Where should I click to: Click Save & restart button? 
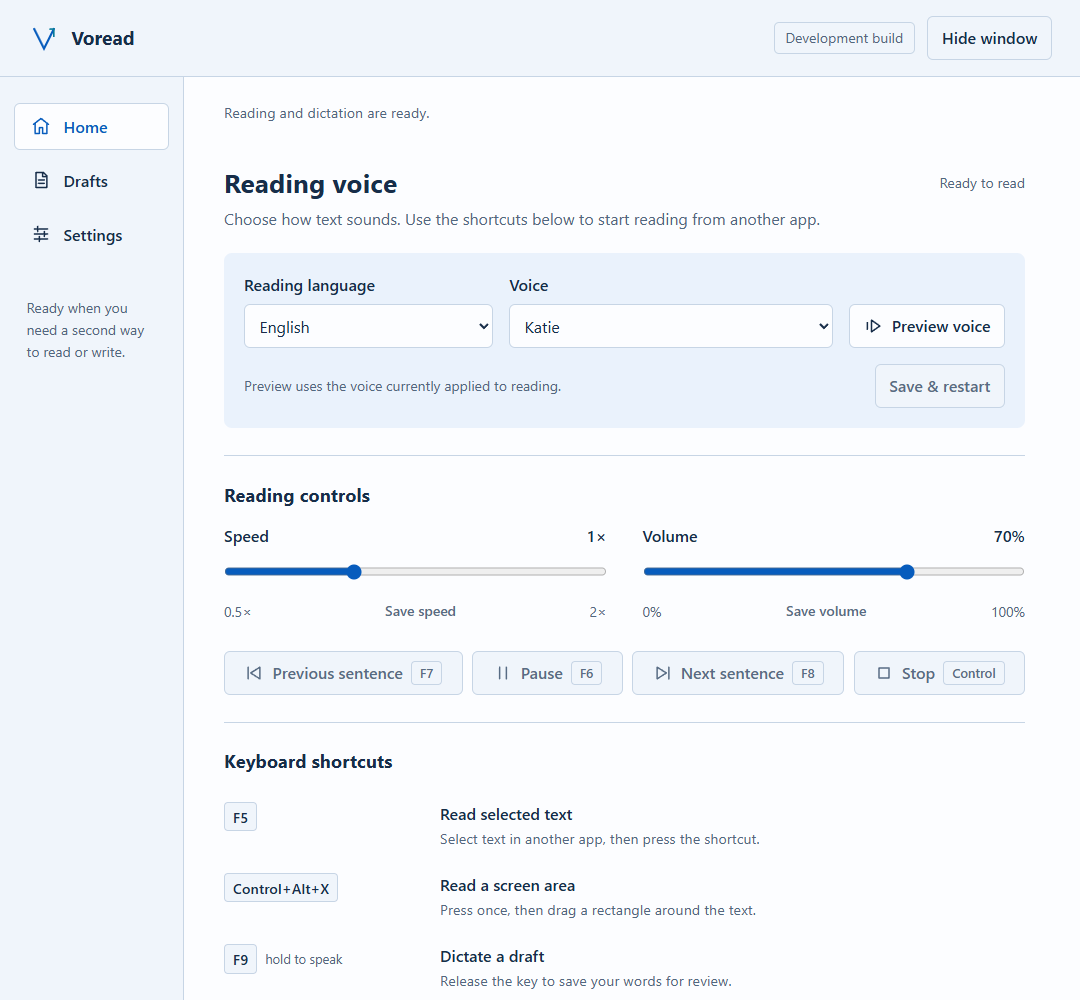(x=939, y=386)
